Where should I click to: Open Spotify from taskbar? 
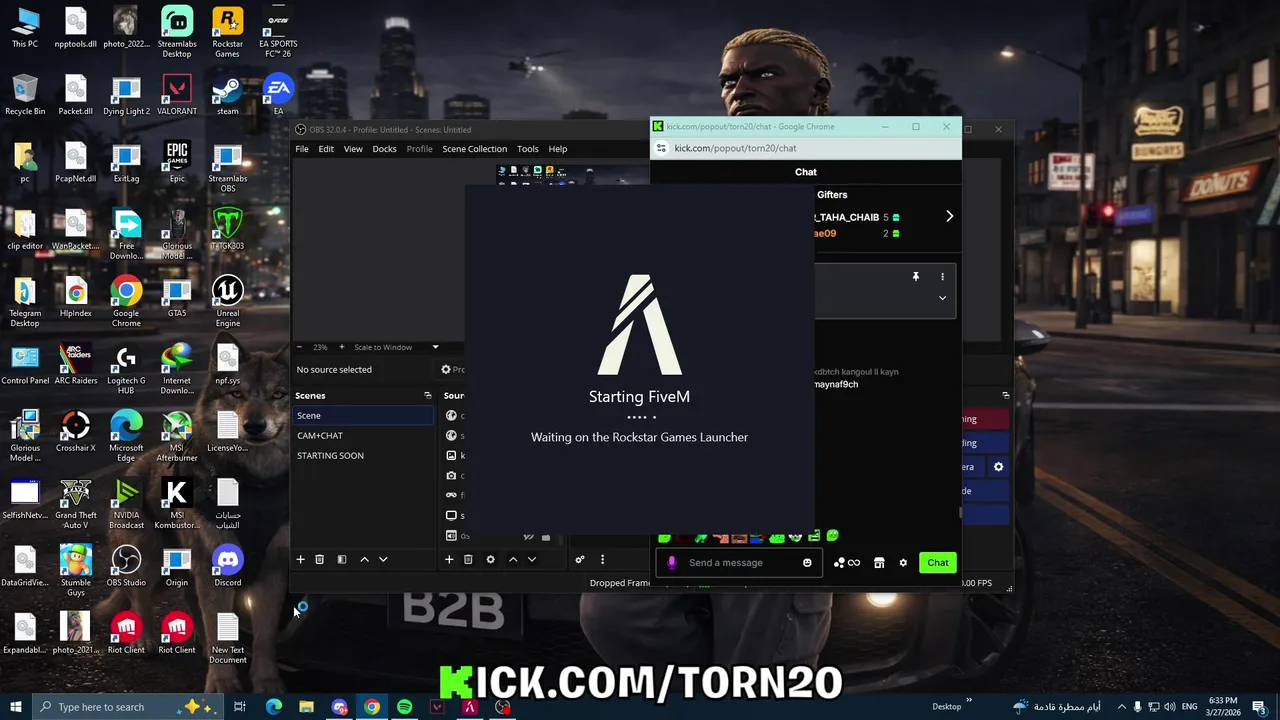click(404, 707)
